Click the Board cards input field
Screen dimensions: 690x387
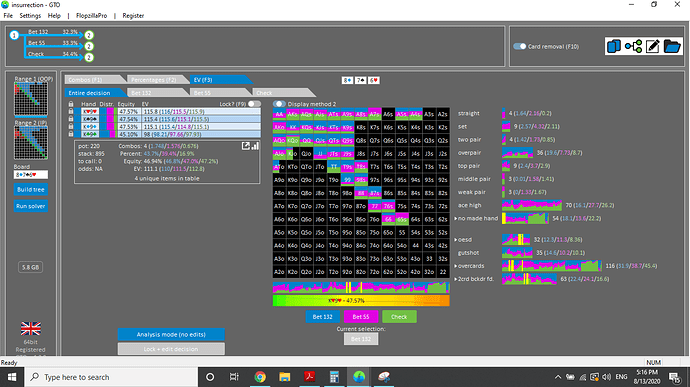31,175
